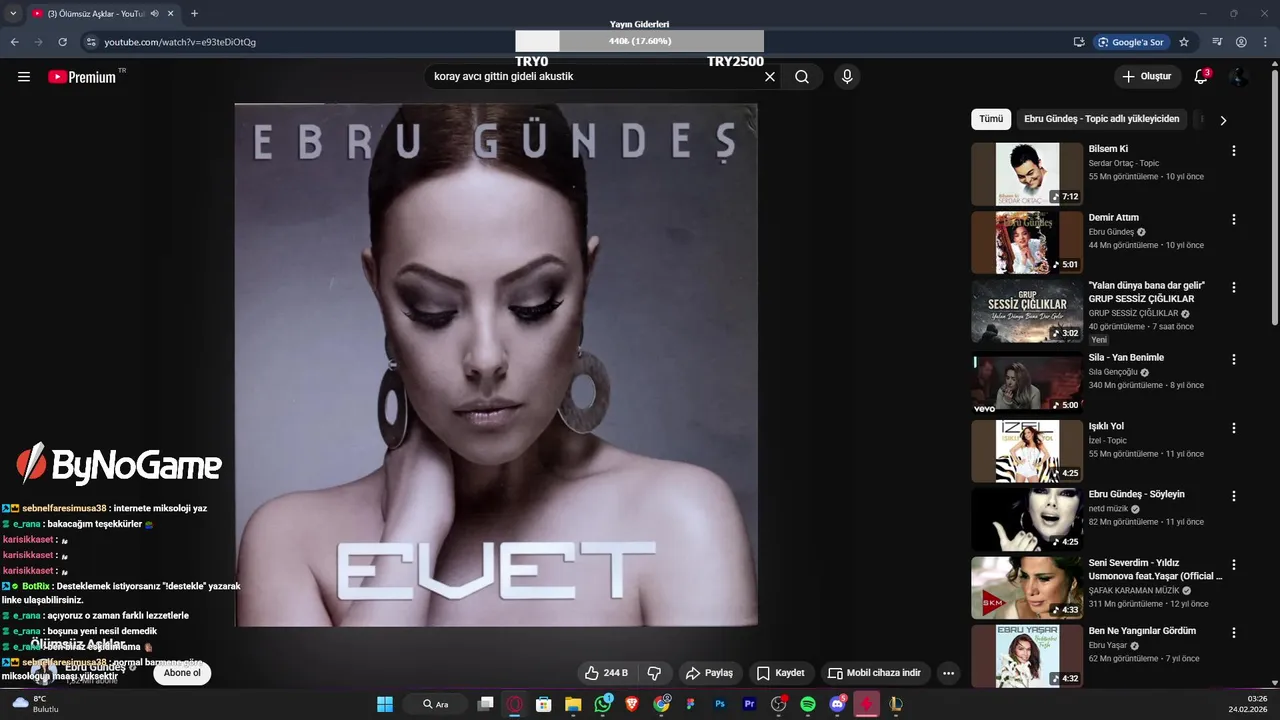Open YouTube notifications bell

(1201, 77)
